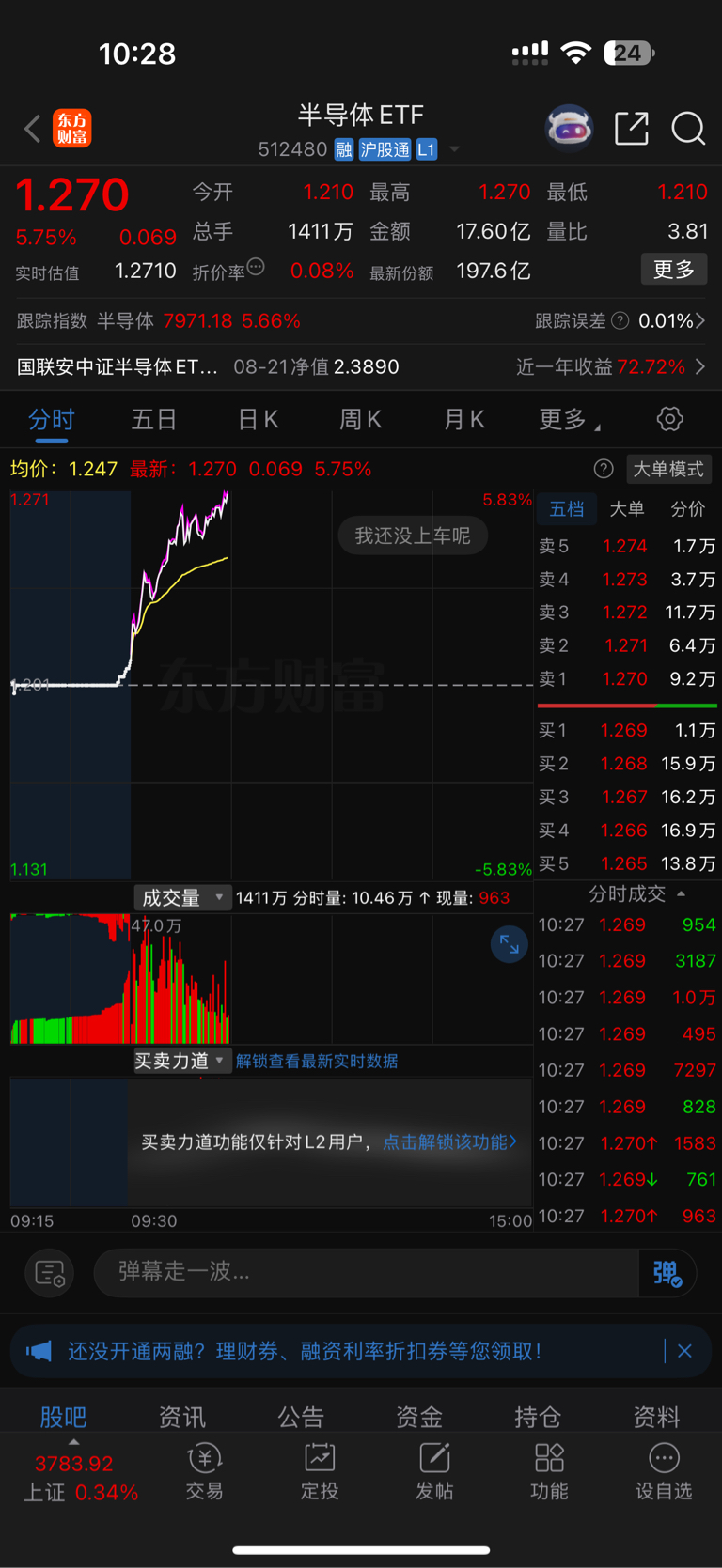Open the 两融 coupon promotion link
Screen dimensions: 722x1568
click(x=306, y=1351)
